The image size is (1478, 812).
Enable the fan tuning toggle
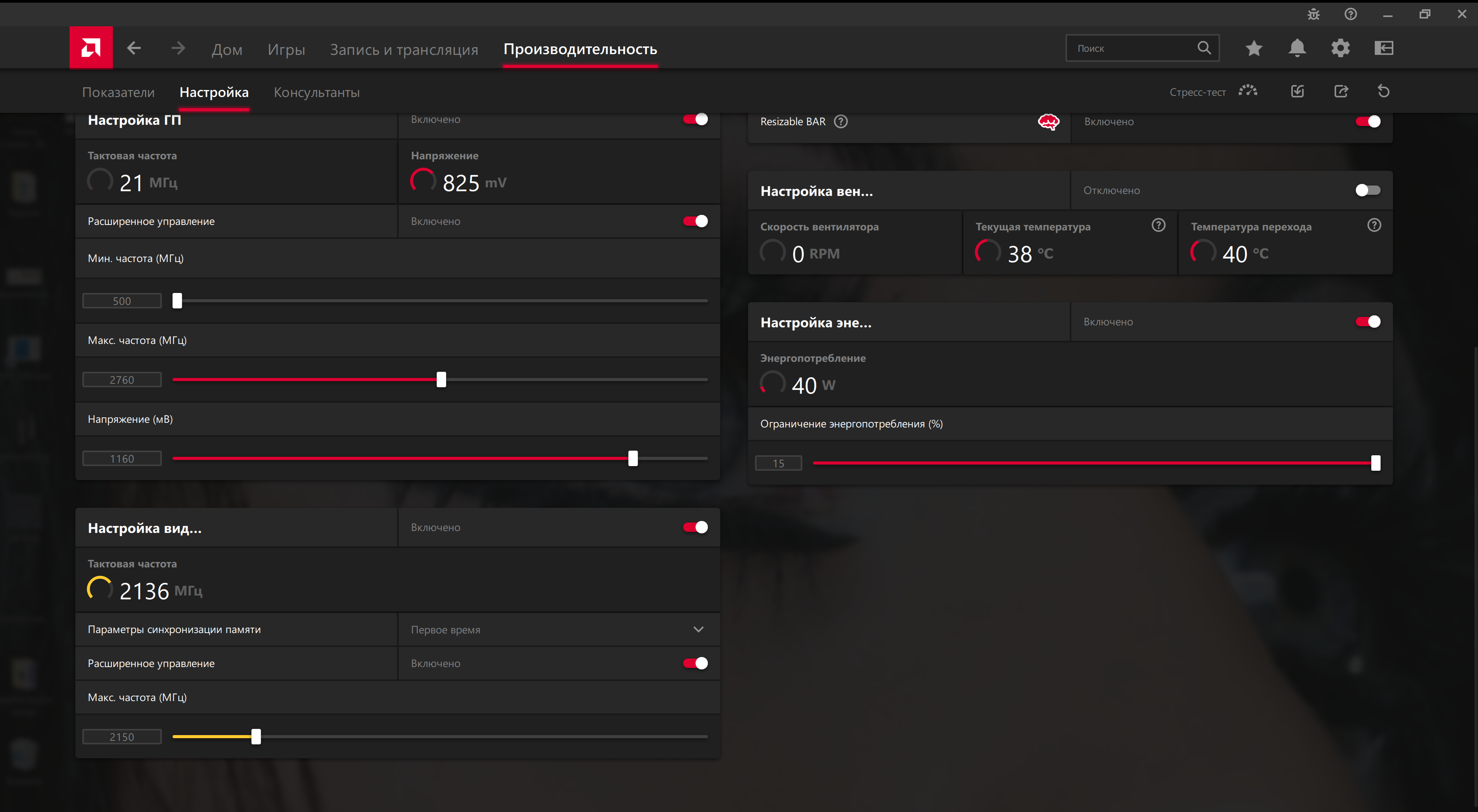1368,191
